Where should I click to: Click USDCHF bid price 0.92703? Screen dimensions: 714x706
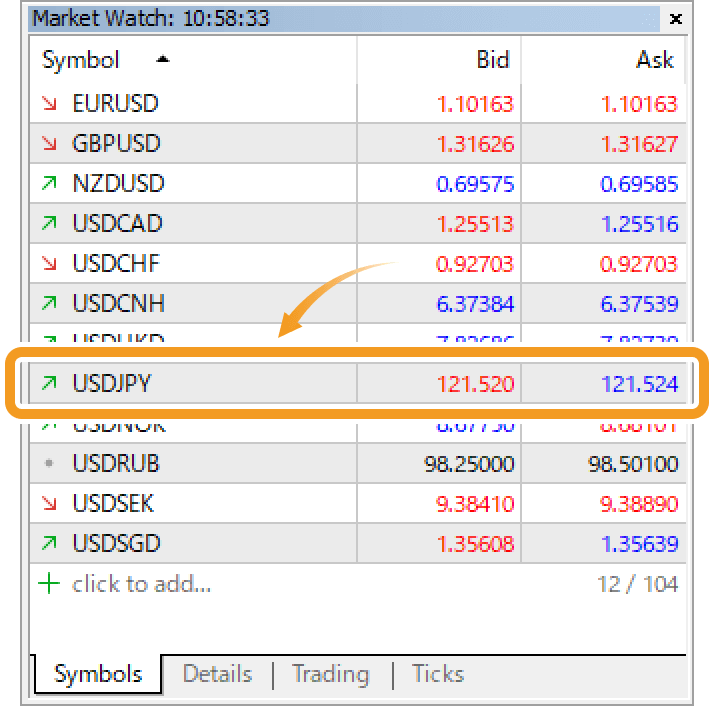click(475, 264)
